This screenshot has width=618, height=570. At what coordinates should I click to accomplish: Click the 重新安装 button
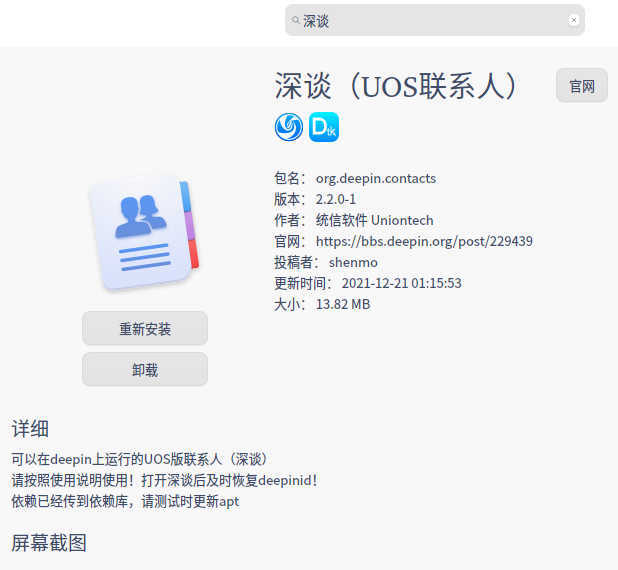click(145, 328)
